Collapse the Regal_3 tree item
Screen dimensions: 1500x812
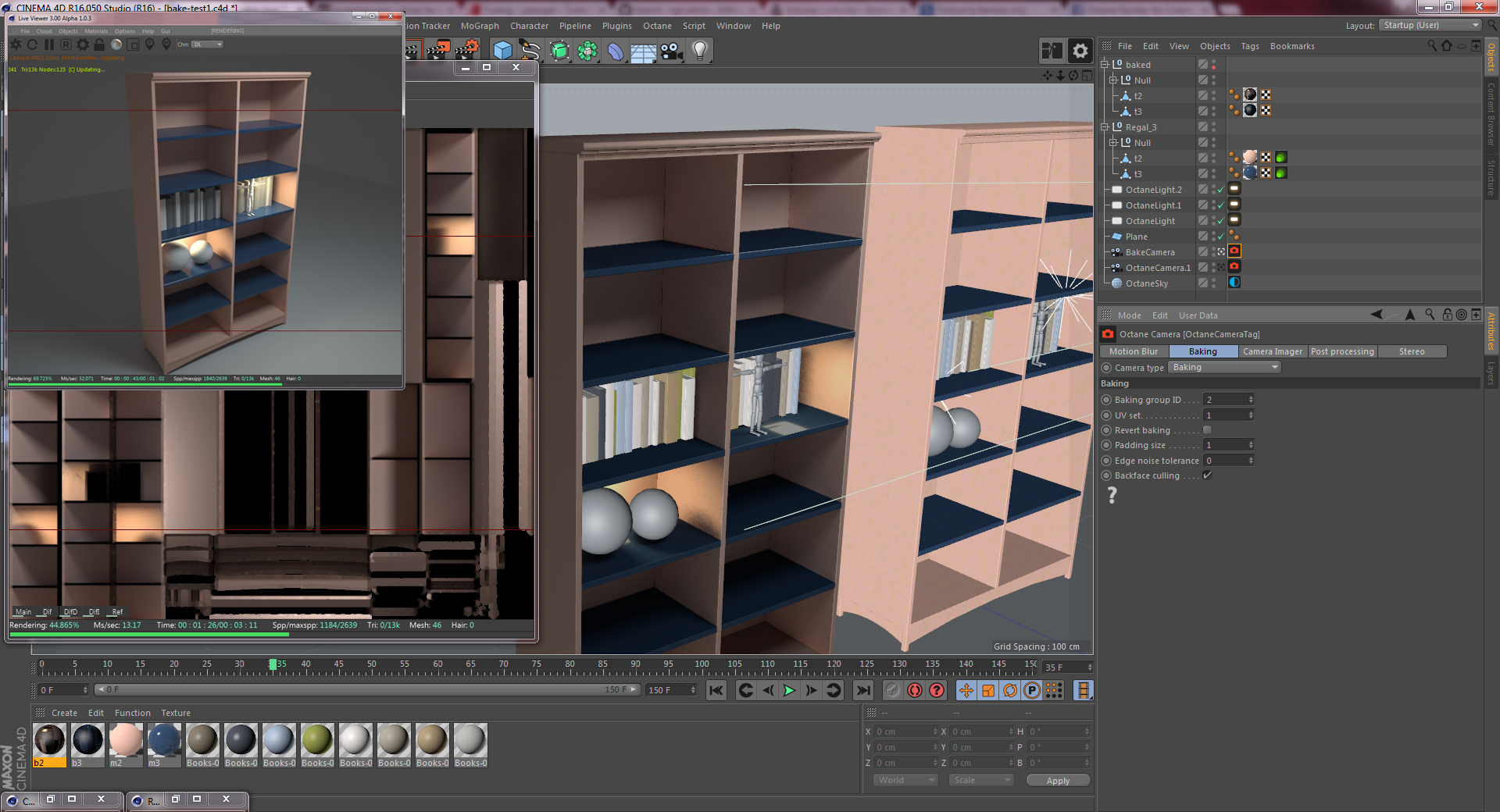[x=1105, y=127]
